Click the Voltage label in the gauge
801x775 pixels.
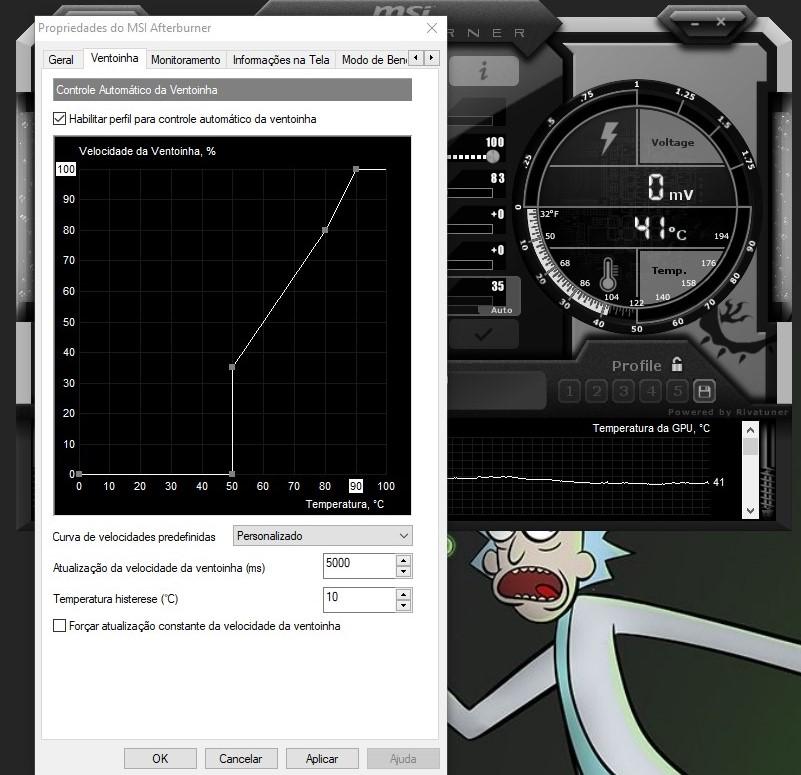pyautogui.click(x=673, y=143)
